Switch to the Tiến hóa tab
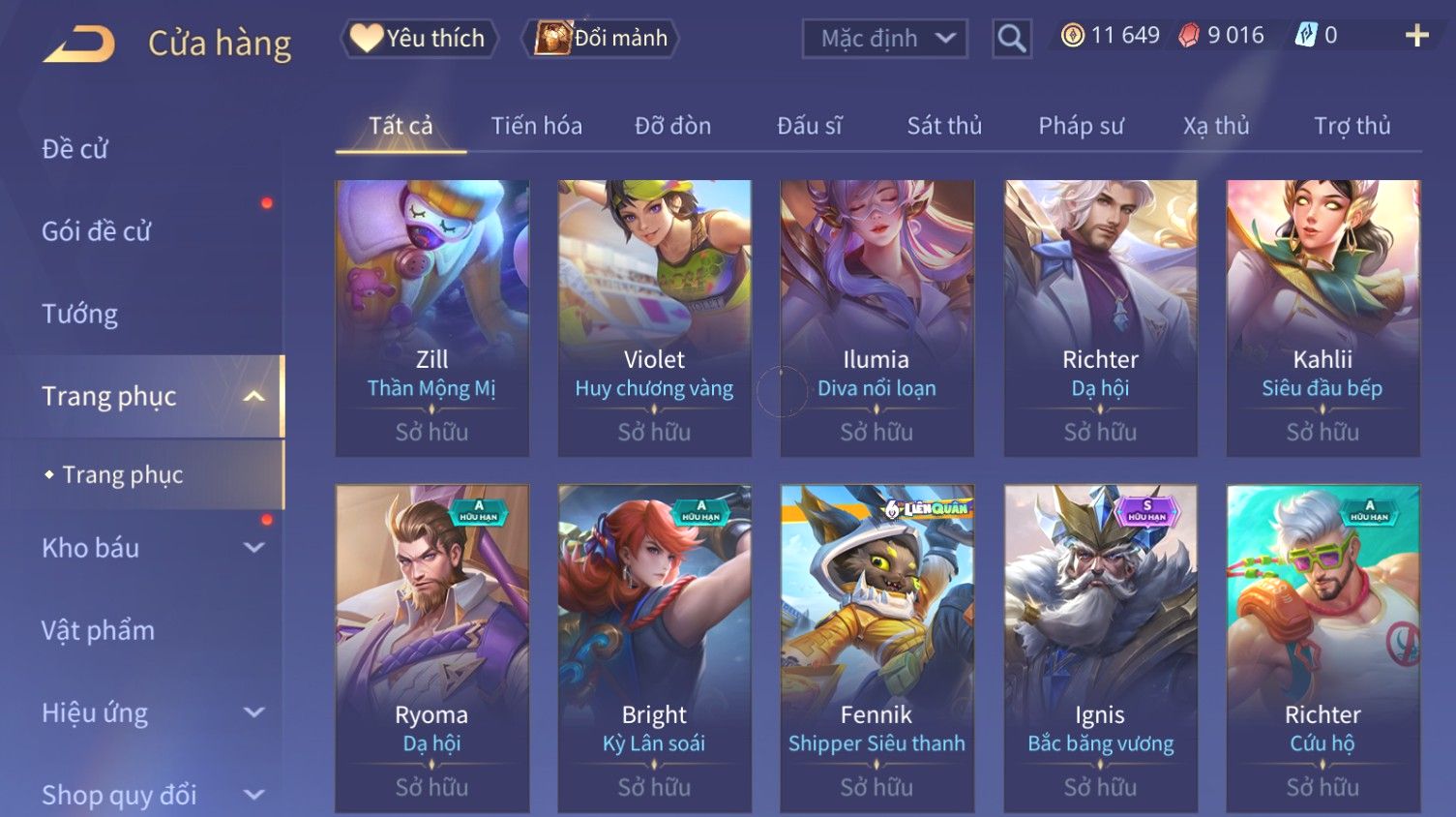Screen dimensions: 1456x817 coord(537,126)
